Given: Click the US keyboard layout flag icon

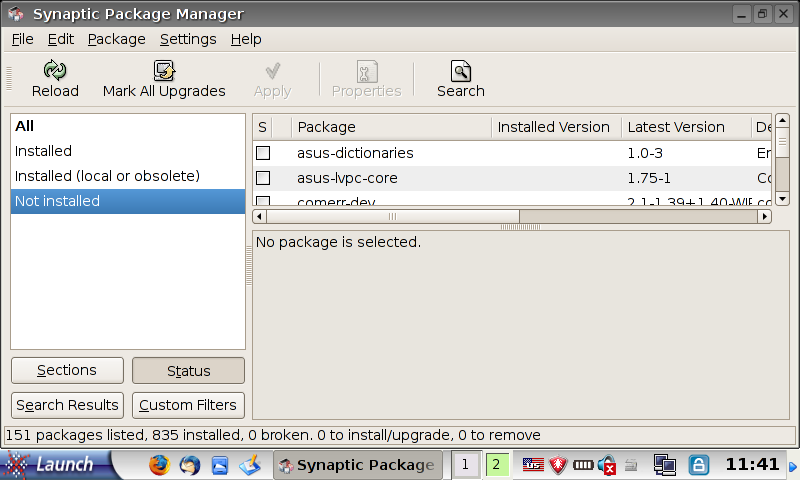Looking at the screenshot, I should pyautogui.click(x=533, y=465).
